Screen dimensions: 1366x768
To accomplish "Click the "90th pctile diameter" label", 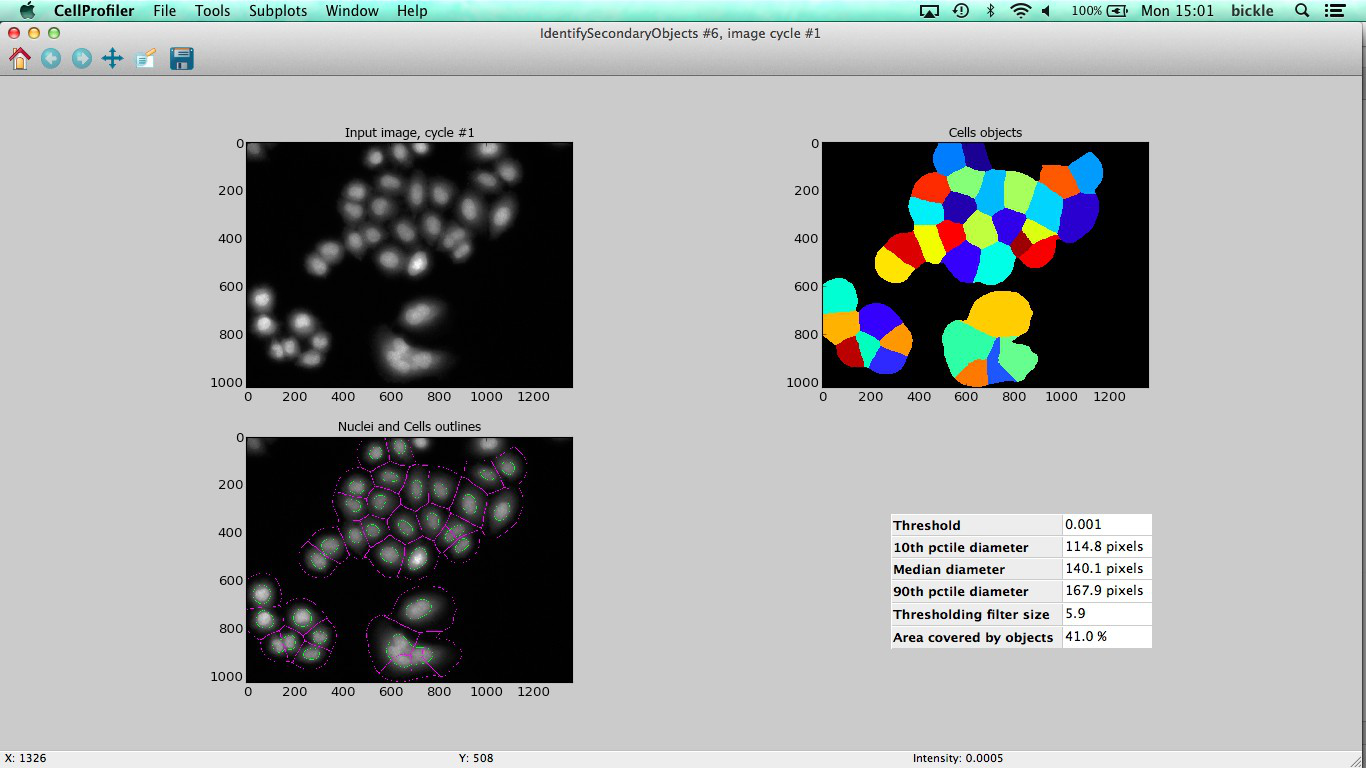I will click(961, 591).
